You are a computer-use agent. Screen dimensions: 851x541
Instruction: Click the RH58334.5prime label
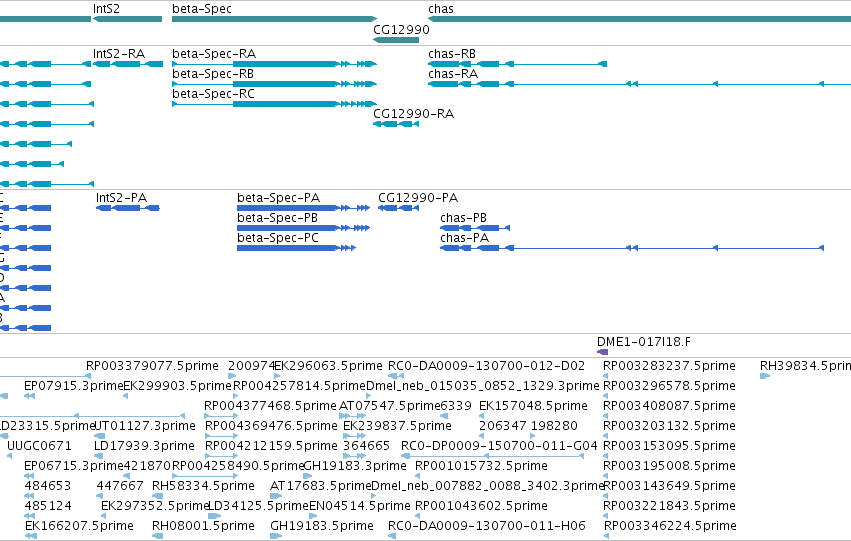203,486
